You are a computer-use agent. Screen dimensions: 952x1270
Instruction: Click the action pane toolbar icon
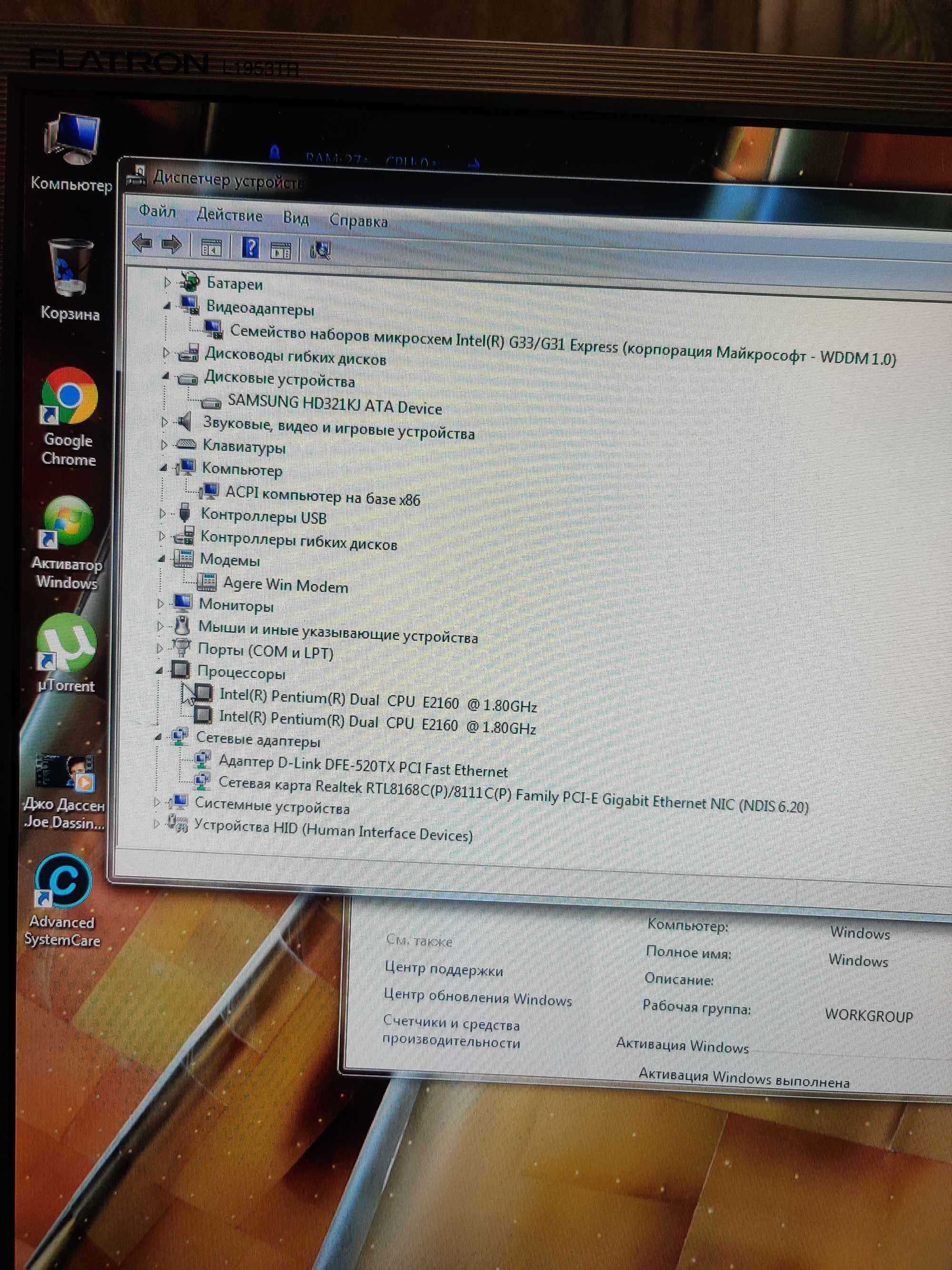point(281,250)
